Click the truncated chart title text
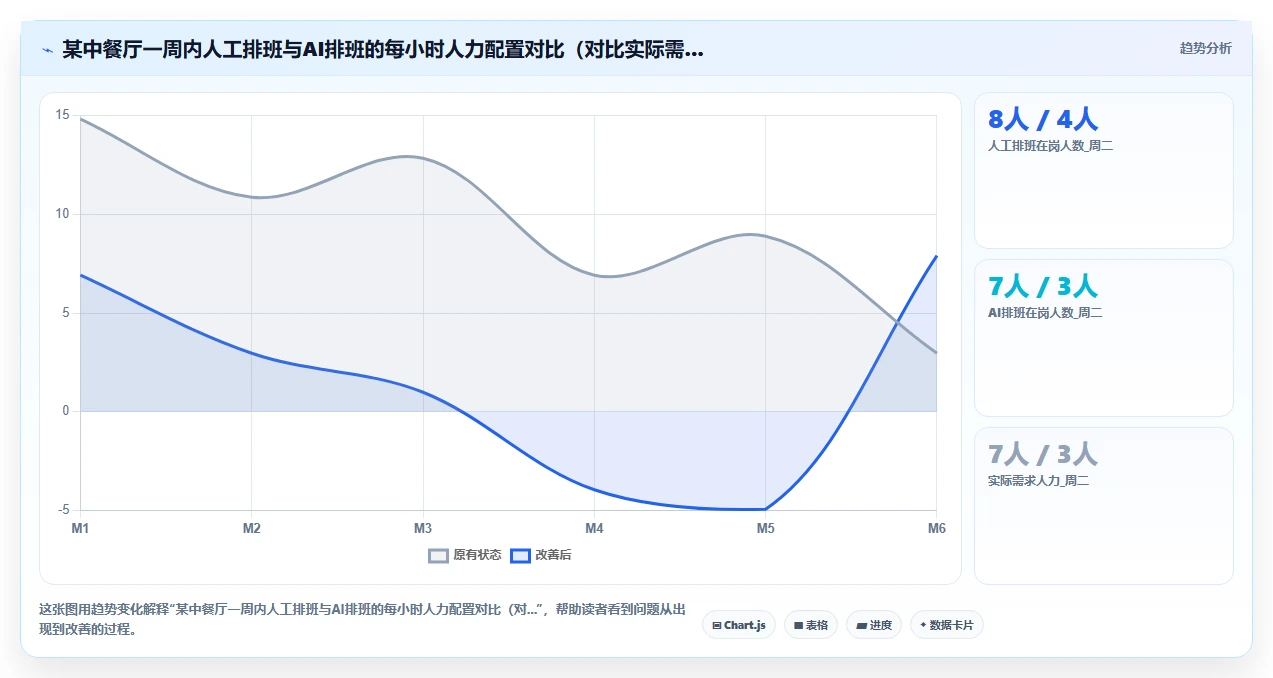 (383, 50)
